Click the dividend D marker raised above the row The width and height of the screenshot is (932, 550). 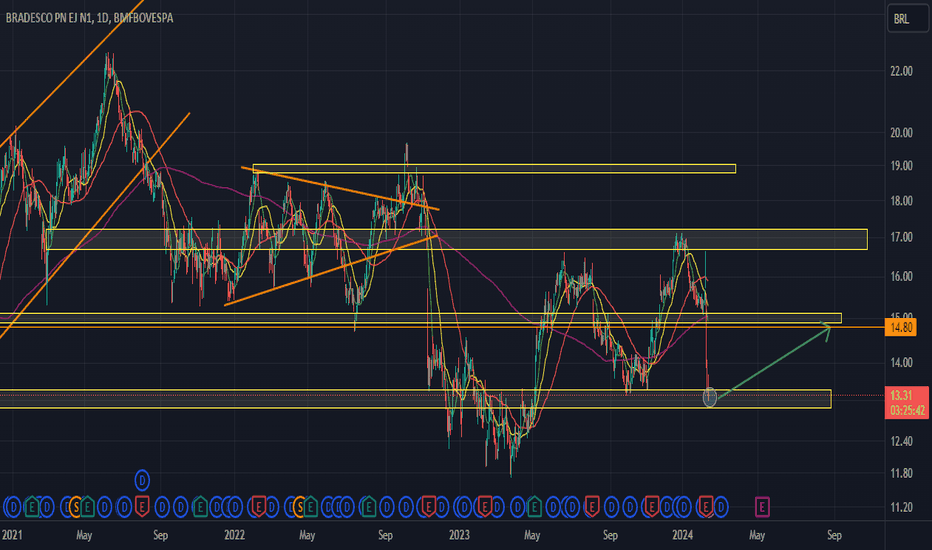pos(142,480)
